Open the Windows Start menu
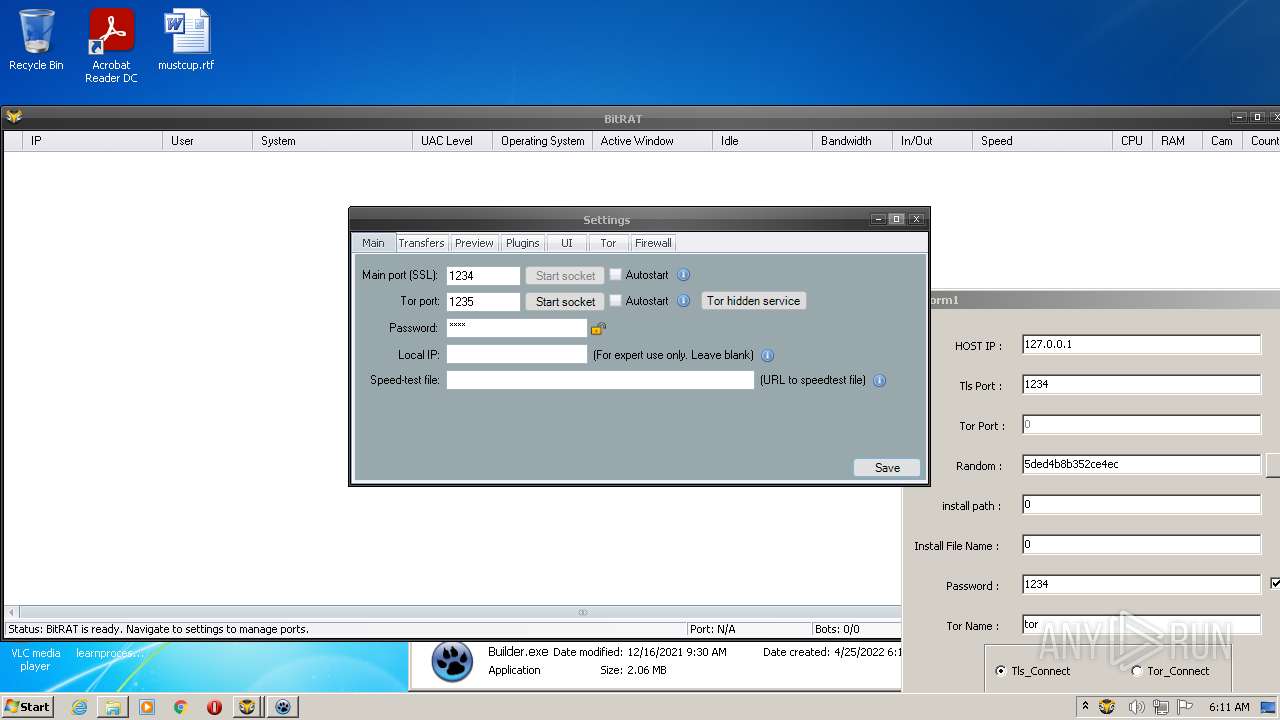 pos(28,706)
